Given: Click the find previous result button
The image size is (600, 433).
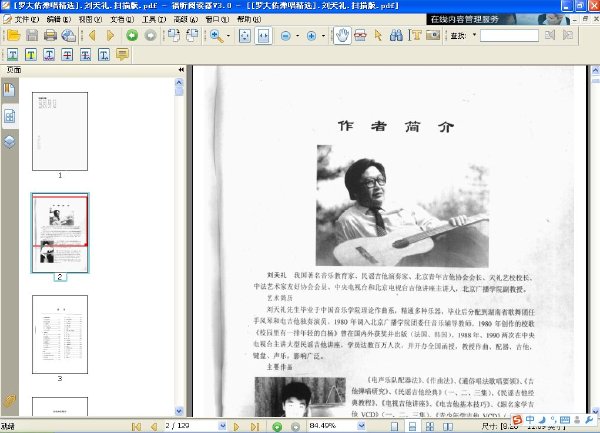Looking at the screenshot, I should point(550,36).
